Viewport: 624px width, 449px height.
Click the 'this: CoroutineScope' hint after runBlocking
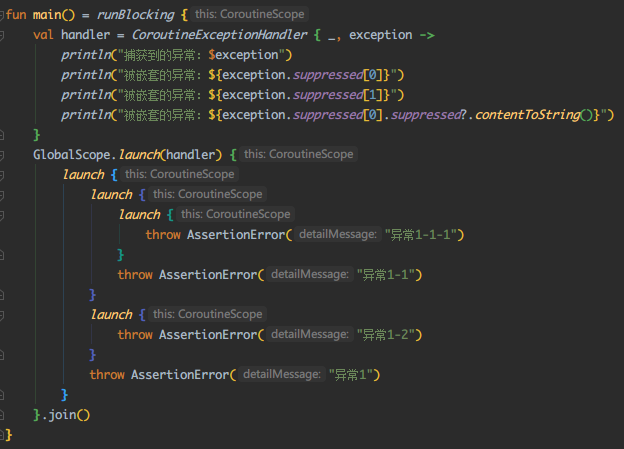(x=250, y=14)
